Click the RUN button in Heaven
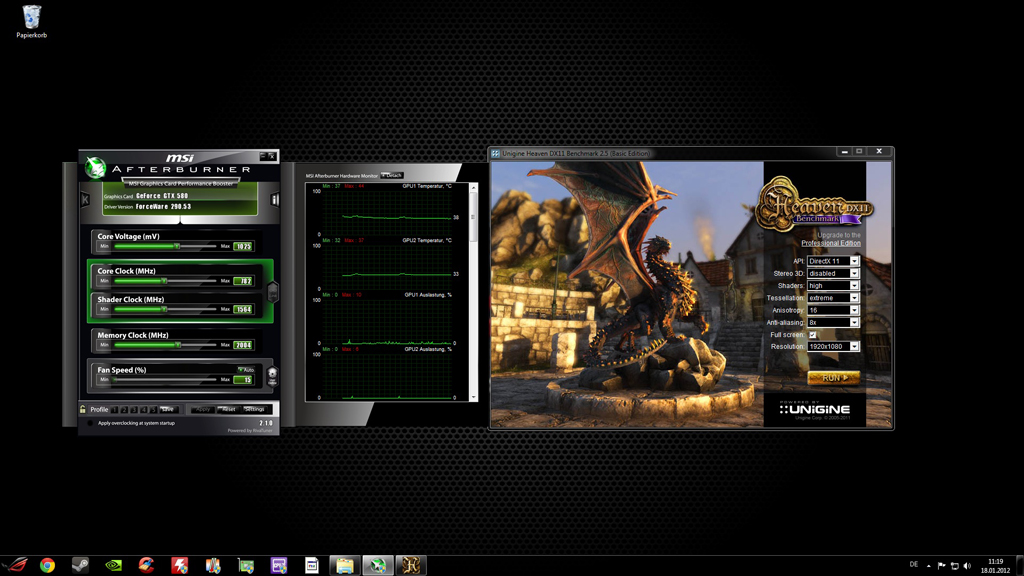1024x576 pixels. 833,377
